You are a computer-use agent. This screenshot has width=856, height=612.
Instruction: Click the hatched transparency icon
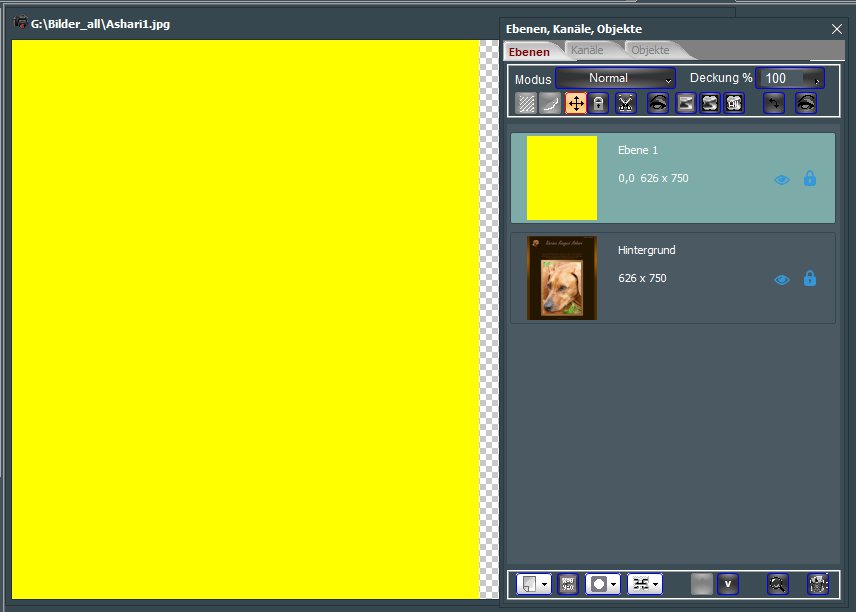point(526,103)
